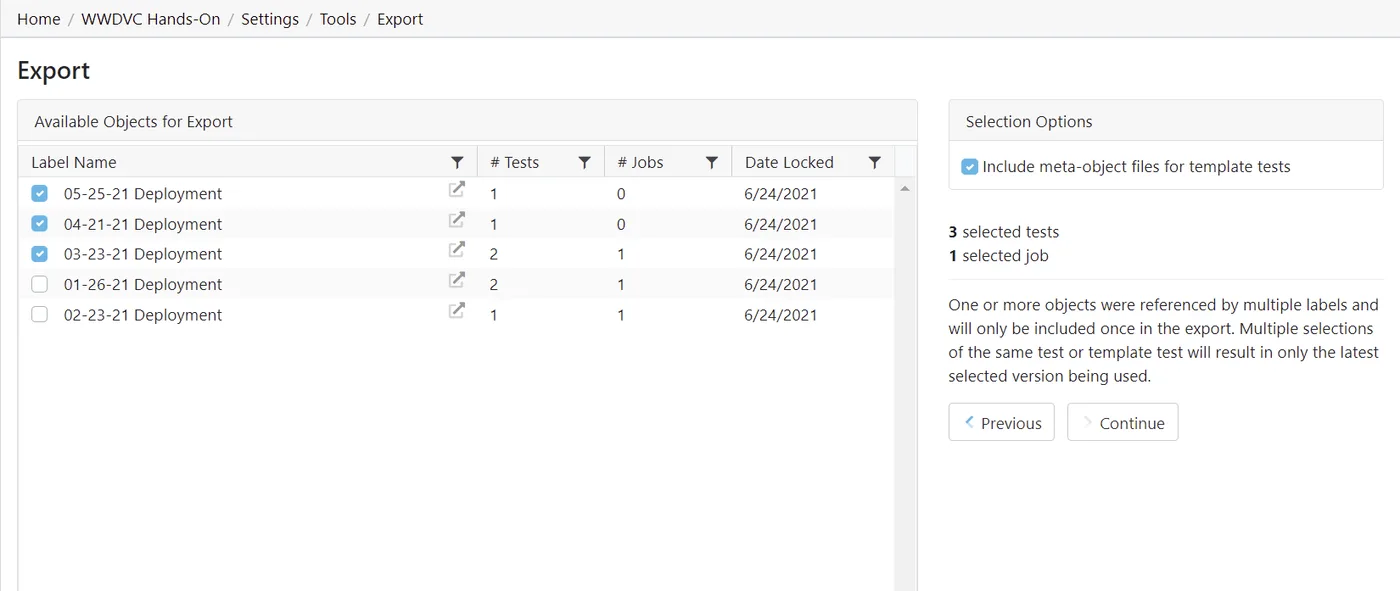
Task: Uncheck the 03-23-21 Deployment checkbox
Action: [x=40, y=254]
